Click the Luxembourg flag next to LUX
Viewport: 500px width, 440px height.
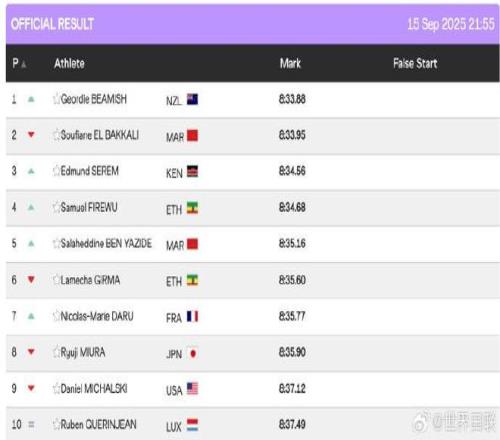pos(192,425)
